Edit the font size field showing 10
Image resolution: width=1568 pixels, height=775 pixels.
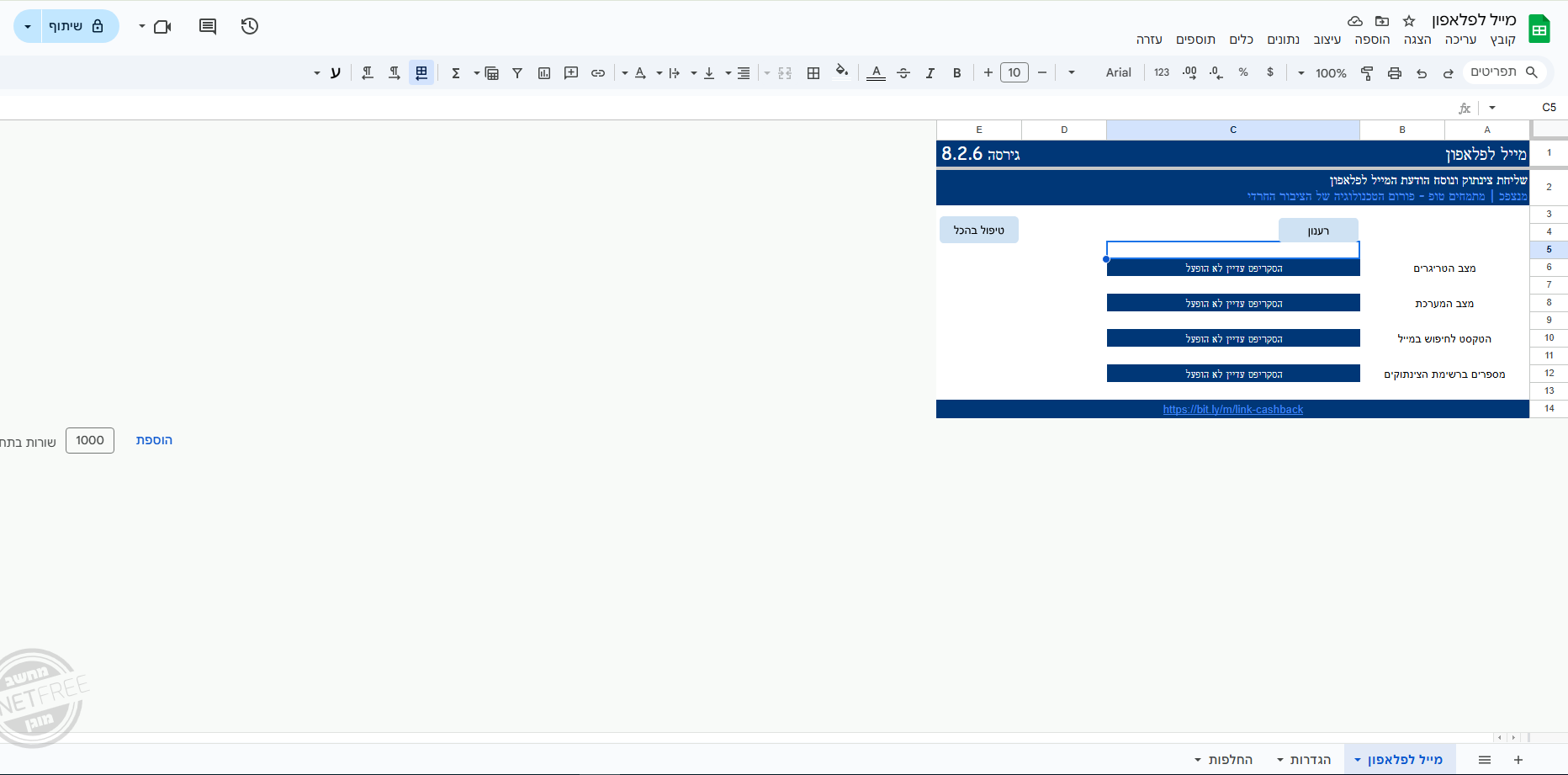1014,72
